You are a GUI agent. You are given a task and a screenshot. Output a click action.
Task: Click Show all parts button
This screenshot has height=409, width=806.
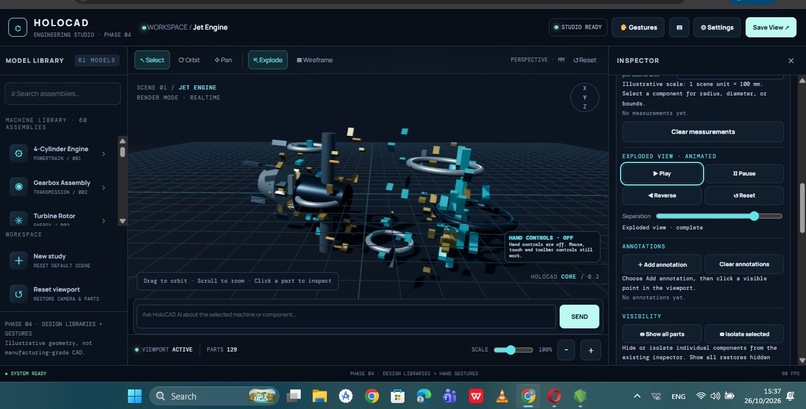click(662, 334)
